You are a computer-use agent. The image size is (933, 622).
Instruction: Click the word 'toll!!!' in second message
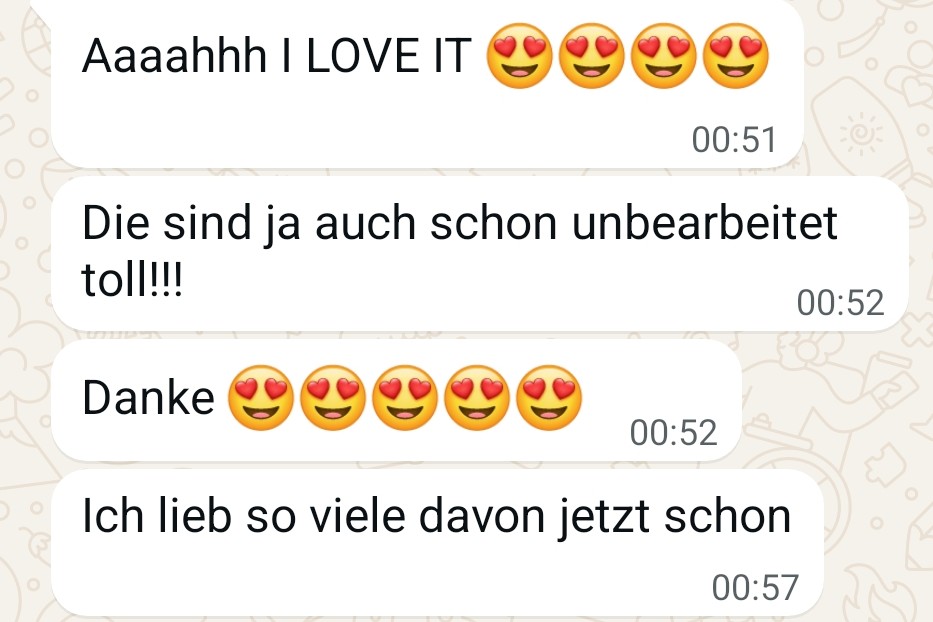click(132, 280)
